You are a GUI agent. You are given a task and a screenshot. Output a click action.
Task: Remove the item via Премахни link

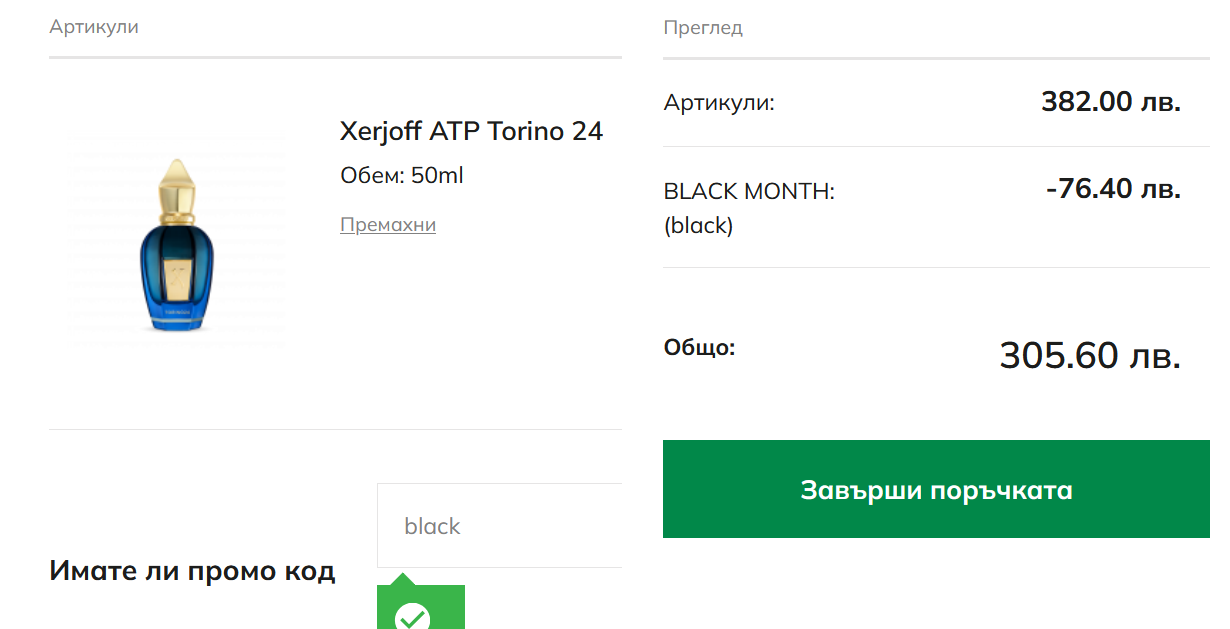(x=388, y=225)
